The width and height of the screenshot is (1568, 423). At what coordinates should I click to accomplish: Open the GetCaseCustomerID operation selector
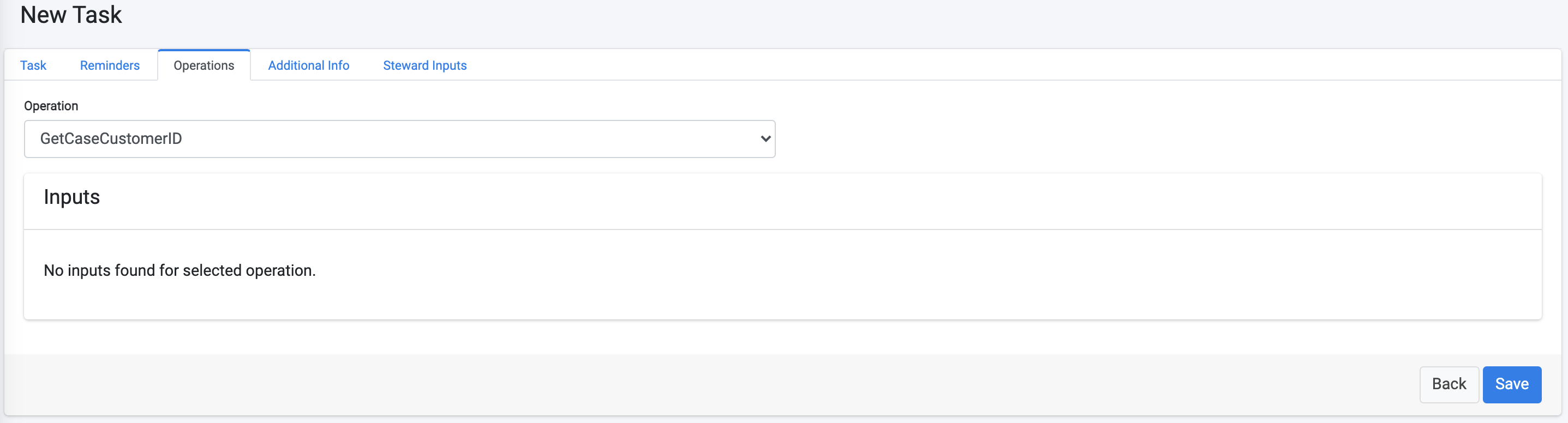(x=400, y=139)
